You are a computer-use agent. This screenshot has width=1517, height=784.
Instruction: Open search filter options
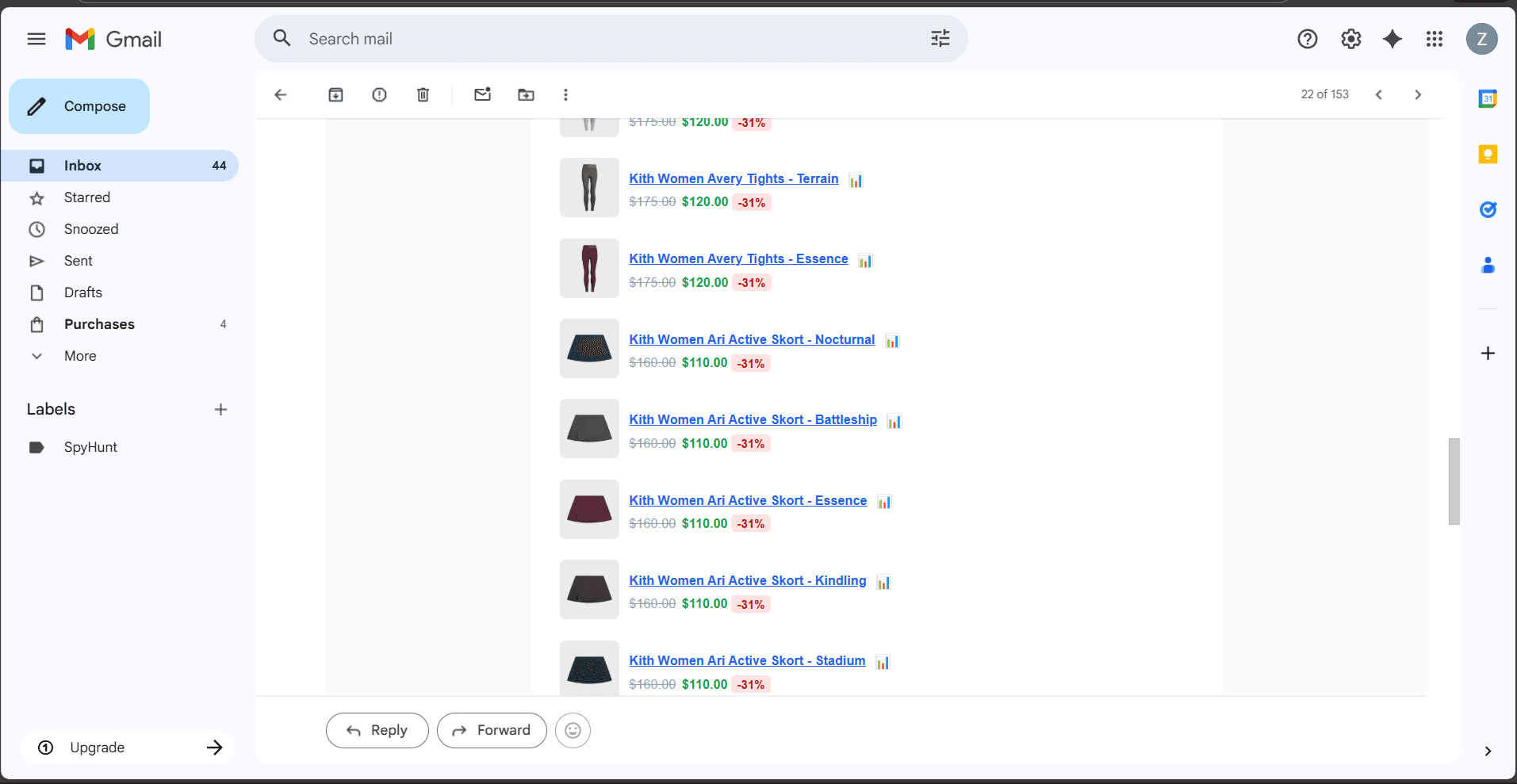(940, 38)
